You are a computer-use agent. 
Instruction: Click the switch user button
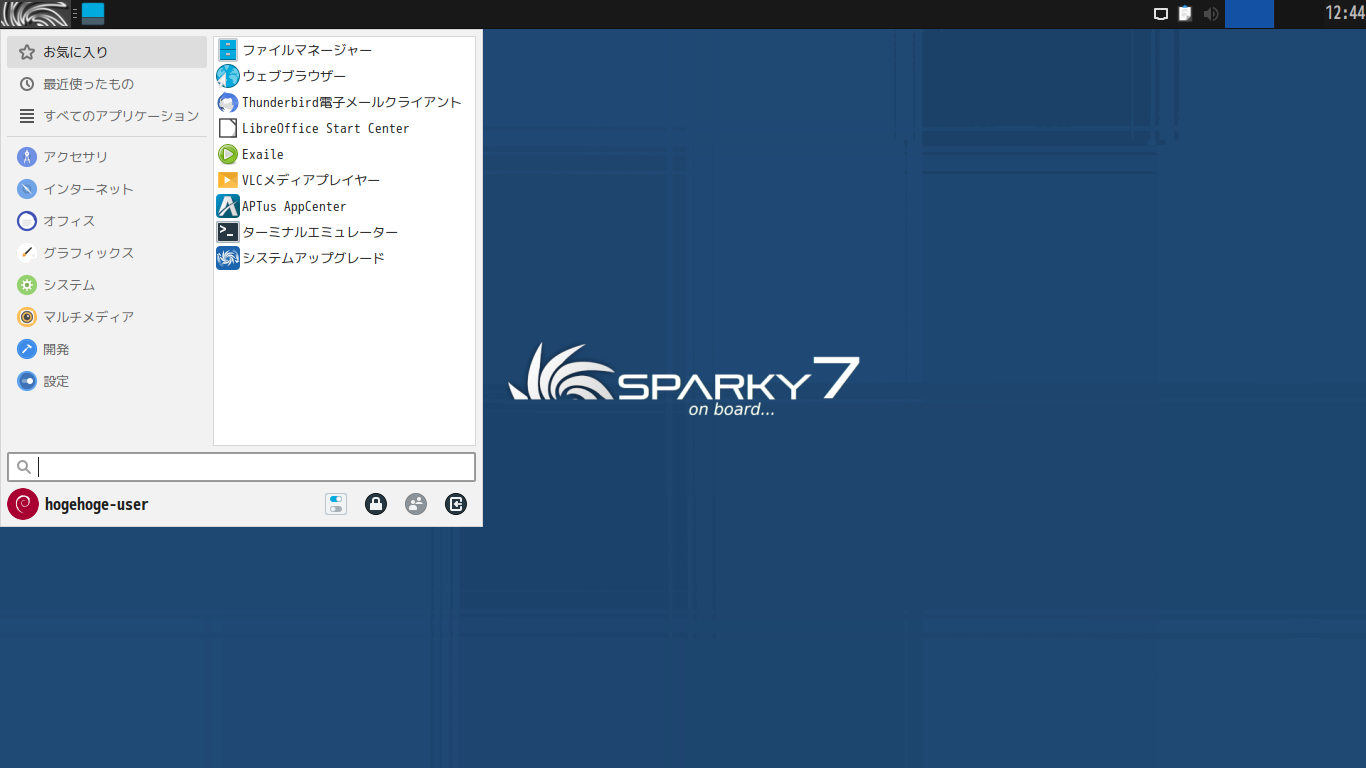click(x=416, y=504)
